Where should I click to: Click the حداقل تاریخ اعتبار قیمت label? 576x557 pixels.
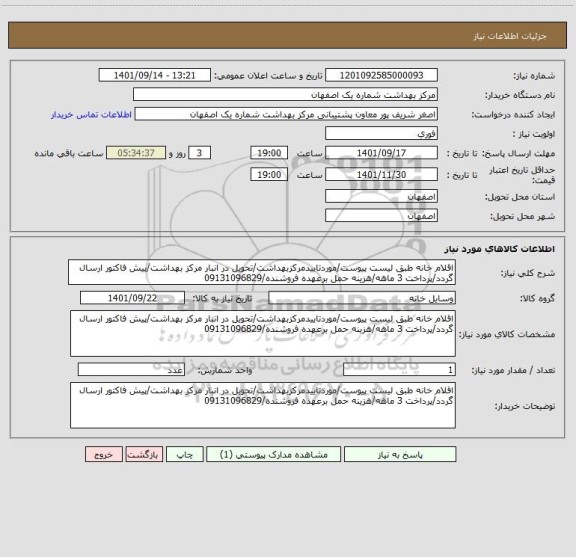pyautogui.click(x=522, y=175)
